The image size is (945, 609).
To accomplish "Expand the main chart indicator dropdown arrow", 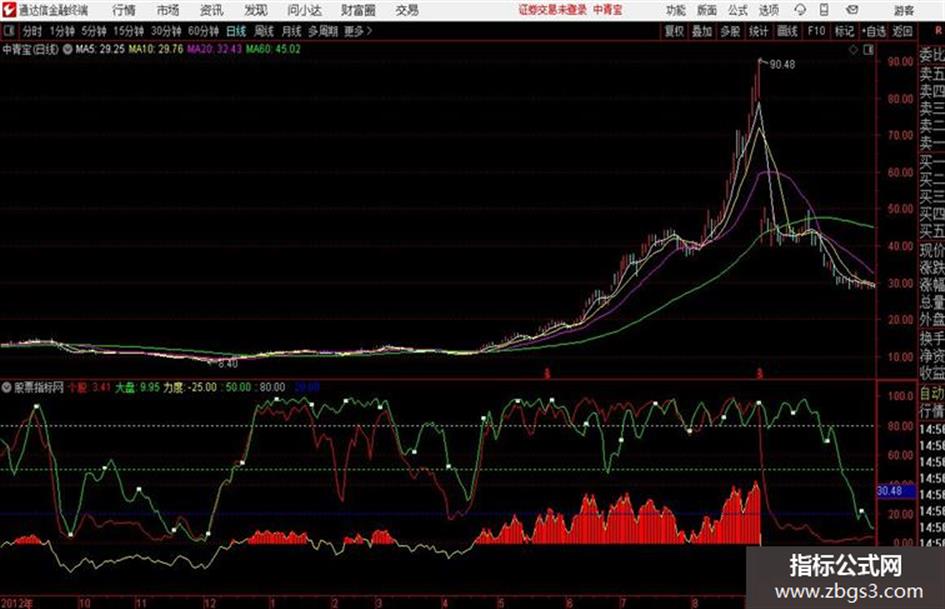I will click(67, 49).
